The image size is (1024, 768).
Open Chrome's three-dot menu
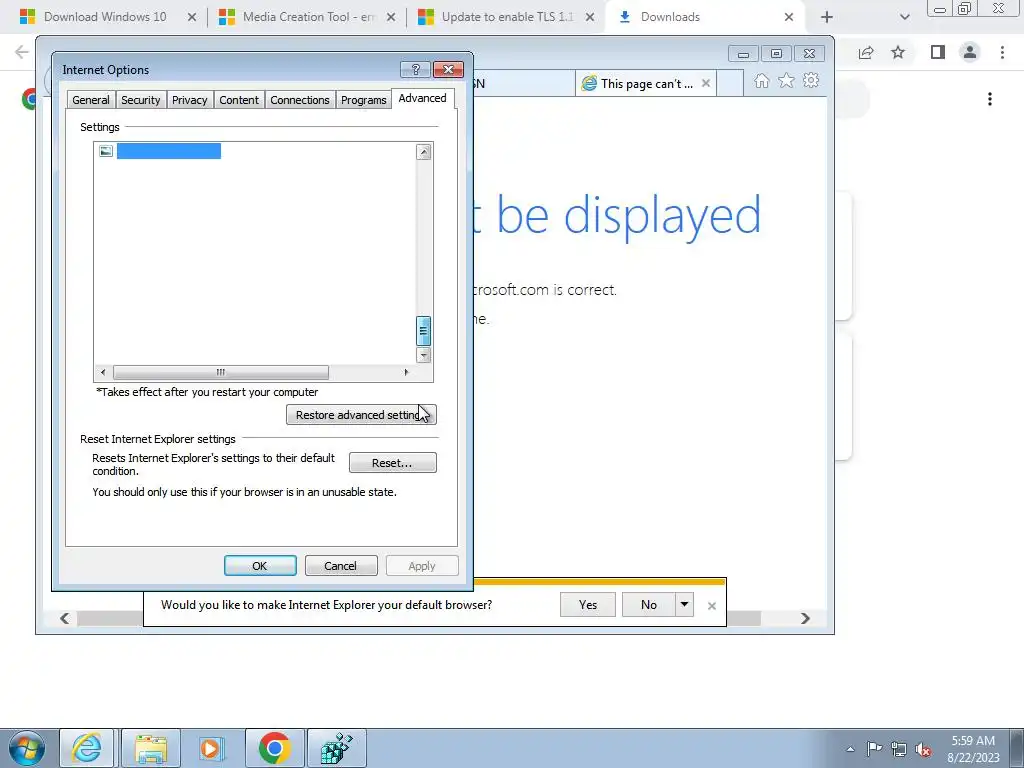pyautogui.click(x=1002, y=52)
